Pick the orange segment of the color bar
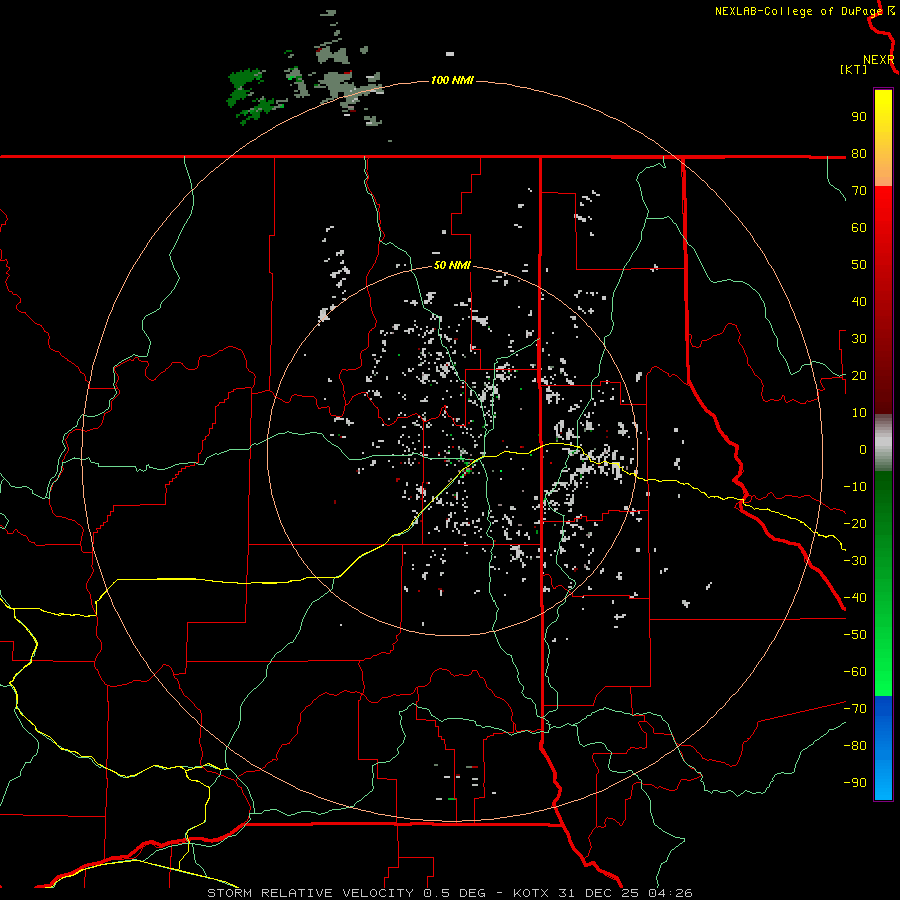Image resolution: width=900 pixels, height=900 pixels. click(883, 170)
